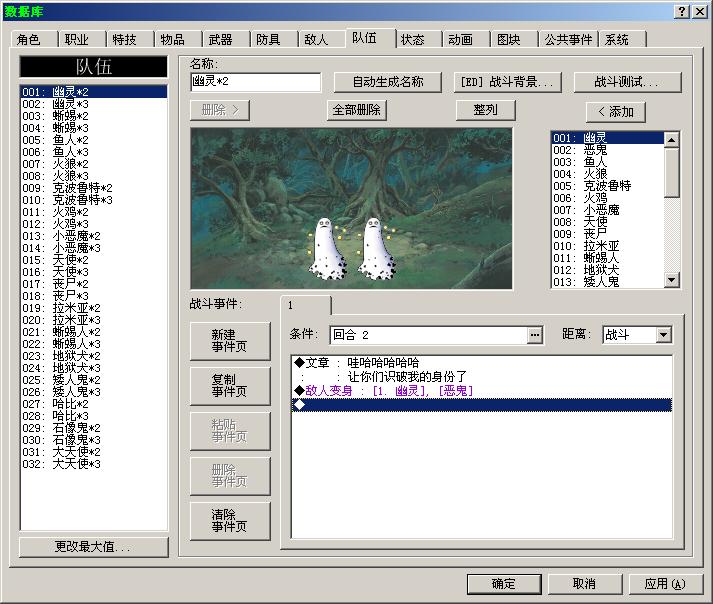713x604 pixels.
Task: Click the [ED] 战斗背景 button
Action: click(x=507, y=82)
